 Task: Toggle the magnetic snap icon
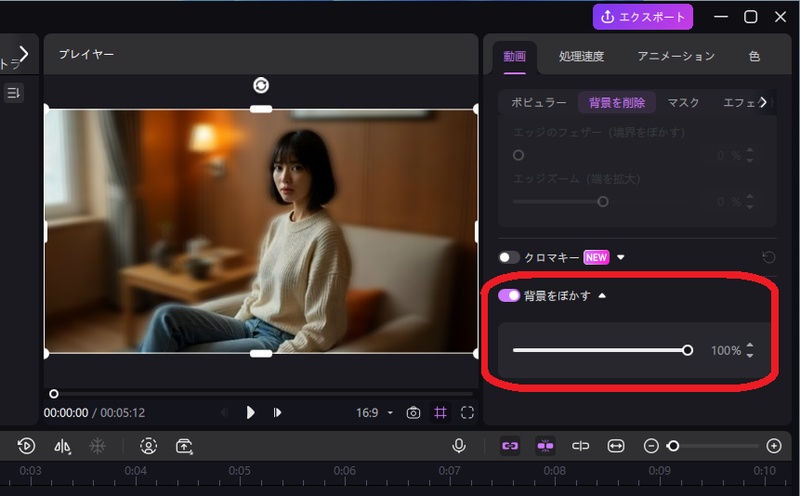pos(545,446)
